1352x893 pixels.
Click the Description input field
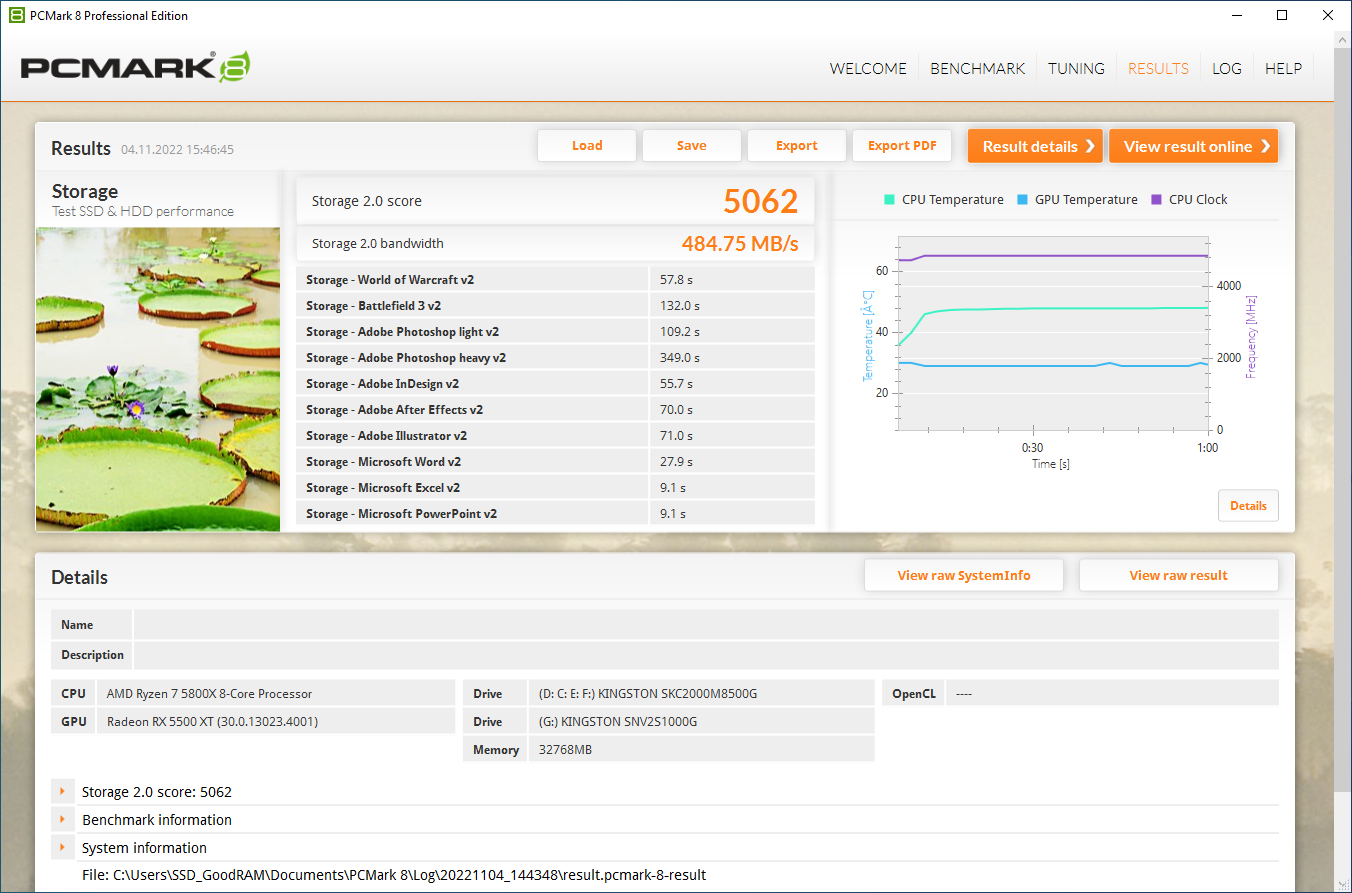coord(706,655)
